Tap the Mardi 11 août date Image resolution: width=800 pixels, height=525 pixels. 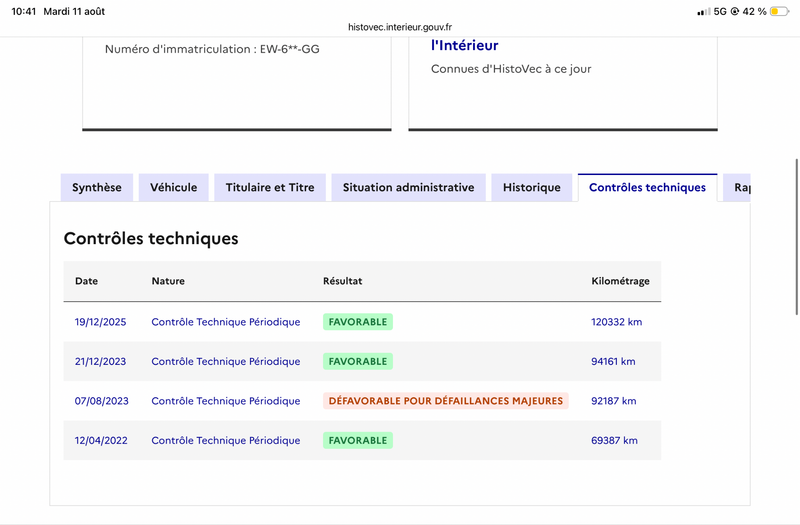tap(74, 11)
